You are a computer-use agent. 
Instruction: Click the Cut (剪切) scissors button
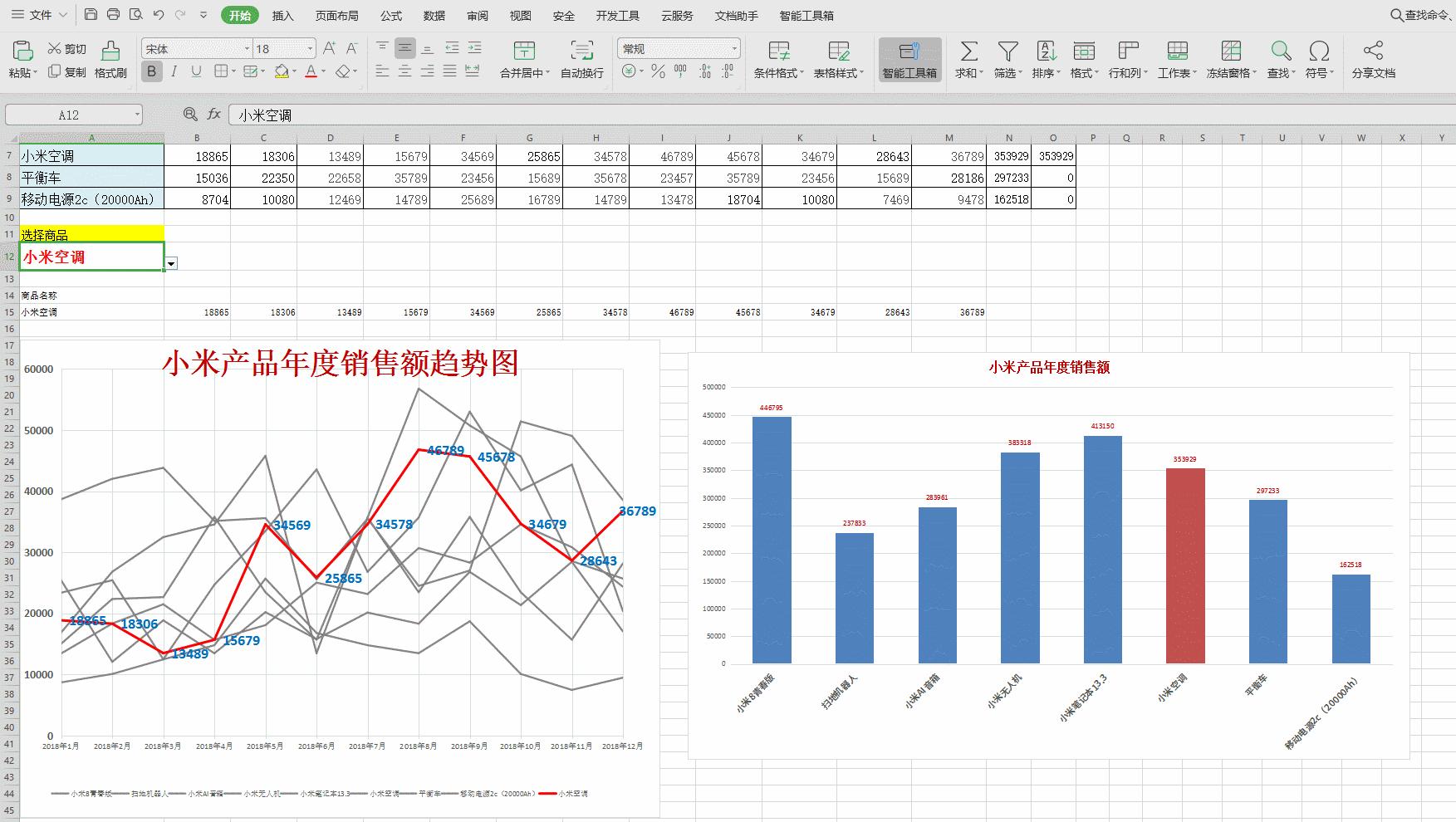click(67, 49)
